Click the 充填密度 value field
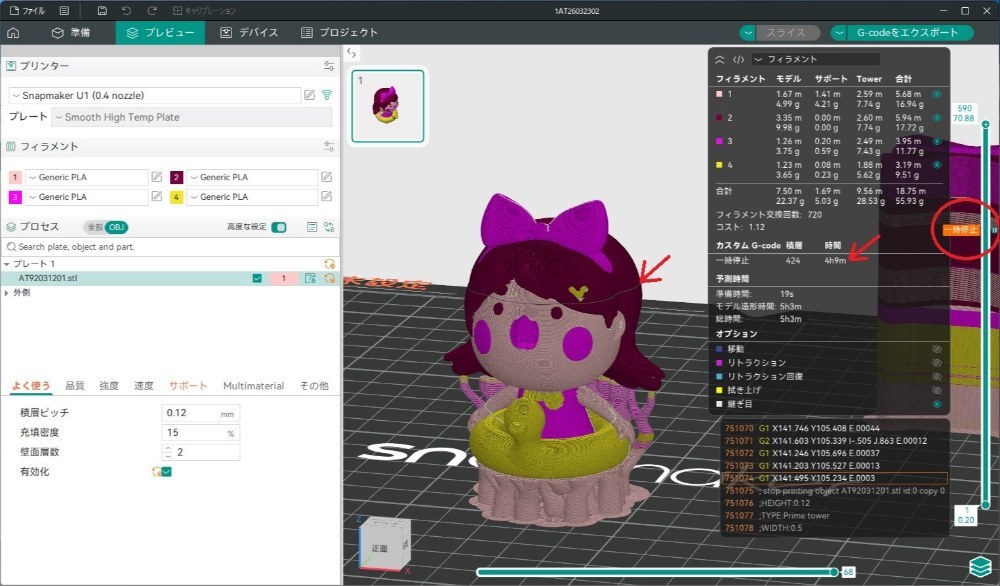 (200, 433)
